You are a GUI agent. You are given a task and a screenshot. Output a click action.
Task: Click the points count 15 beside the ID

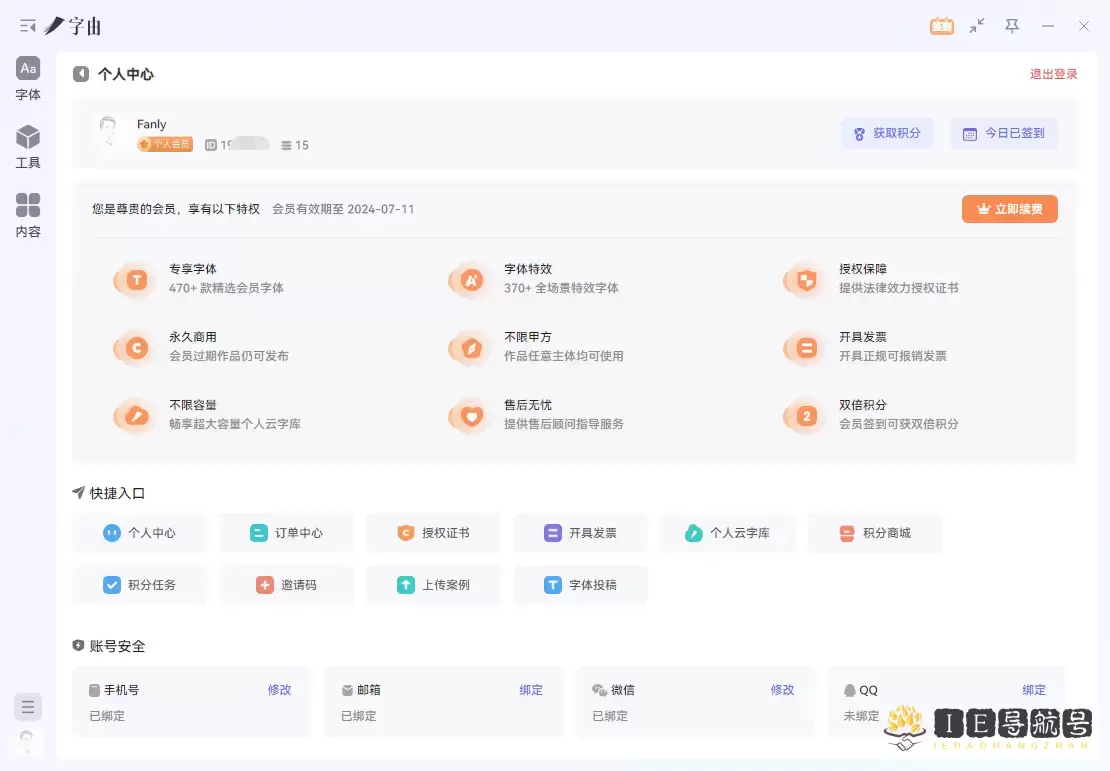click(x=294, y=145)
